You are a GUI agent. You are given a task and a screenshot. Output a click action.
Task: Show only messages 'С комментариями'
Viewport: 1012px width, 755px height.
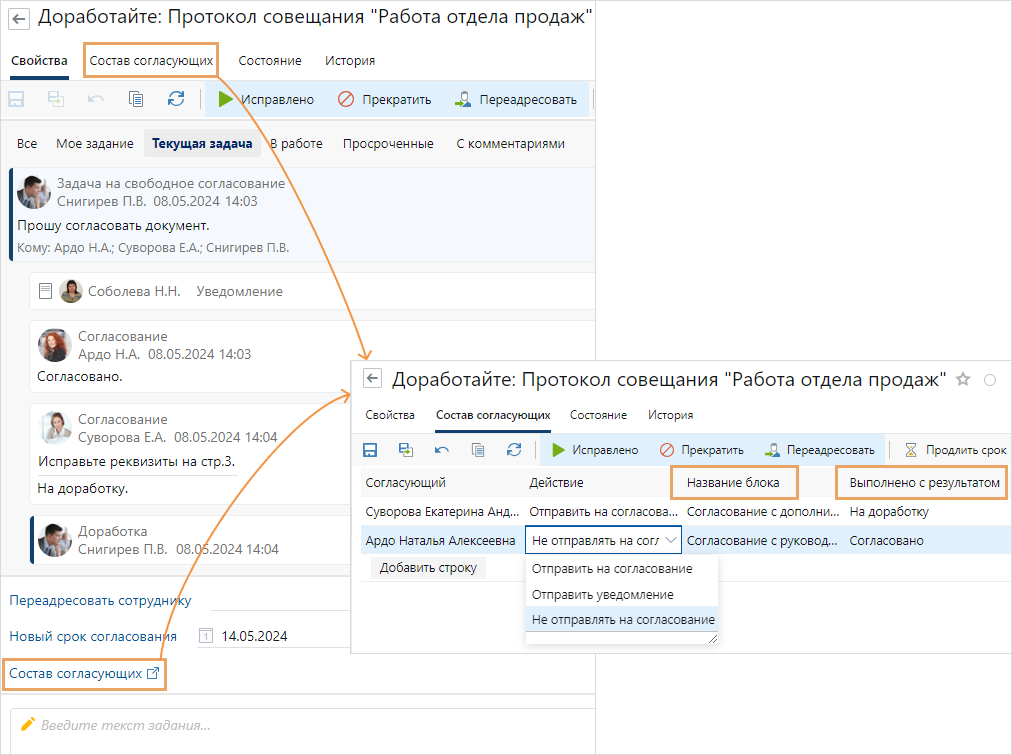click(510, 143)
